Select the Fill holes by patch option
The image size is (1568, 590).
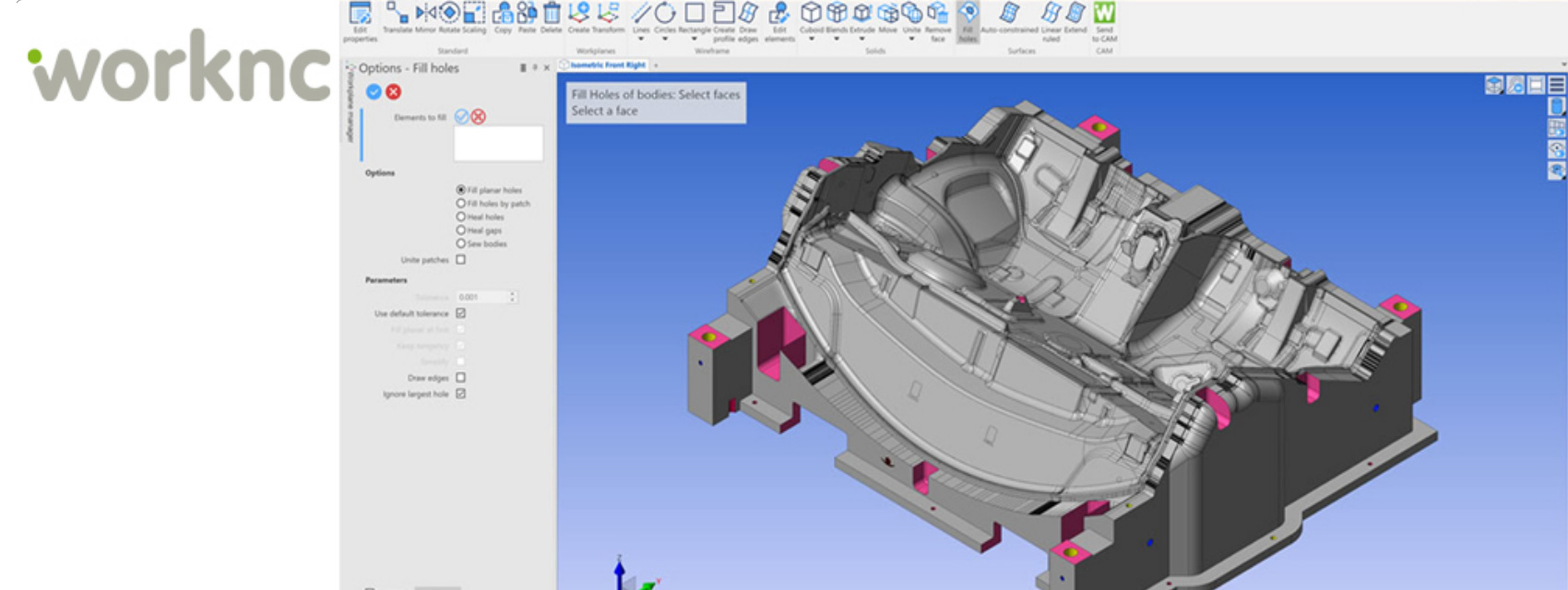(461, 204)
